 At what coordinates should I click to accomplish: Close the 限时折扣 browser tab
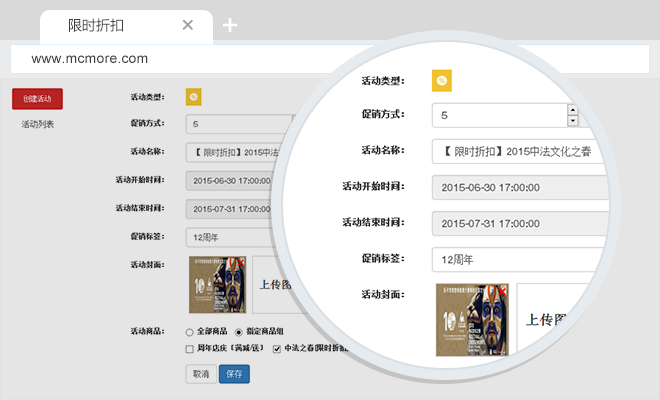click(x=188, y=25)
